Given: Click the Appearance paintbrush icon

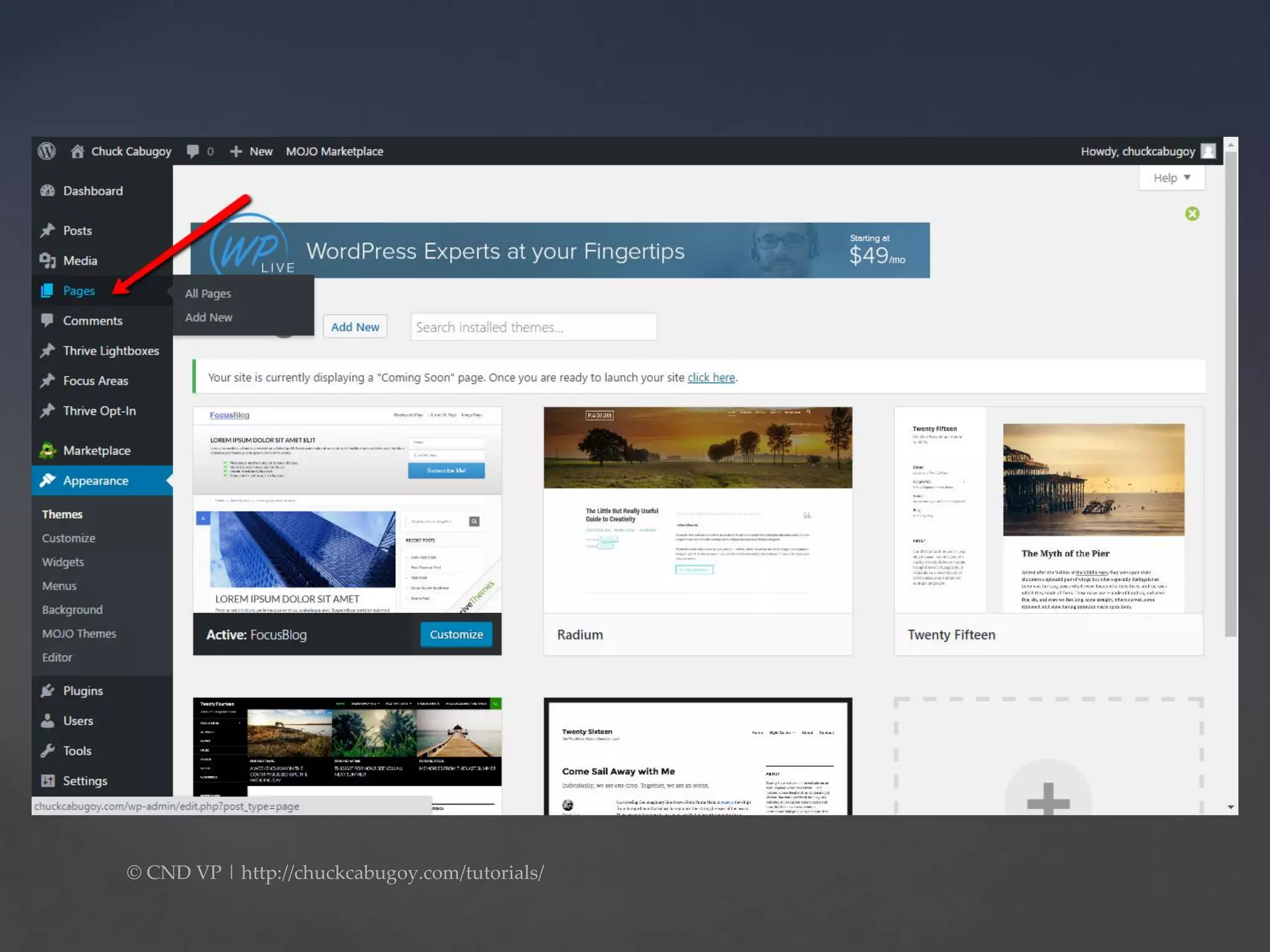Looking at the screenshot, I should 48,480.
